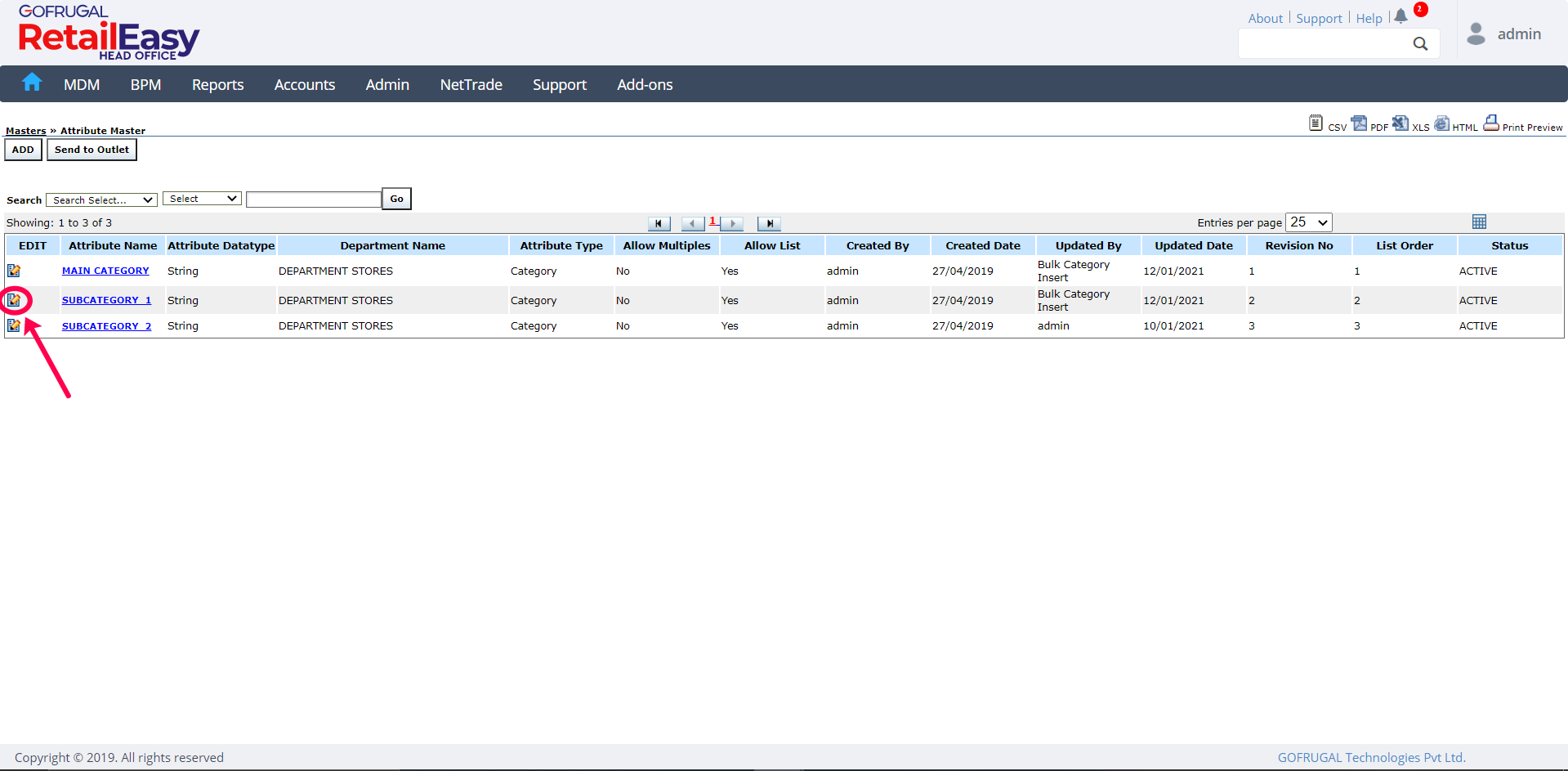
Task: Go to the Home icon in navbar
Action: pyautogui.click(x=32, y=83)
